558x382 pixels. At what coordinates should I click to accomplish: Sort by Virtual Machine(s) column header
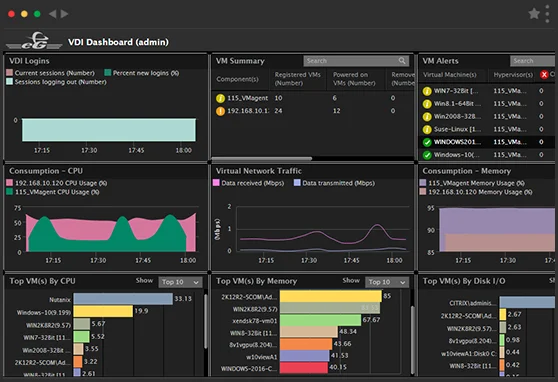(x=449, y=75)
